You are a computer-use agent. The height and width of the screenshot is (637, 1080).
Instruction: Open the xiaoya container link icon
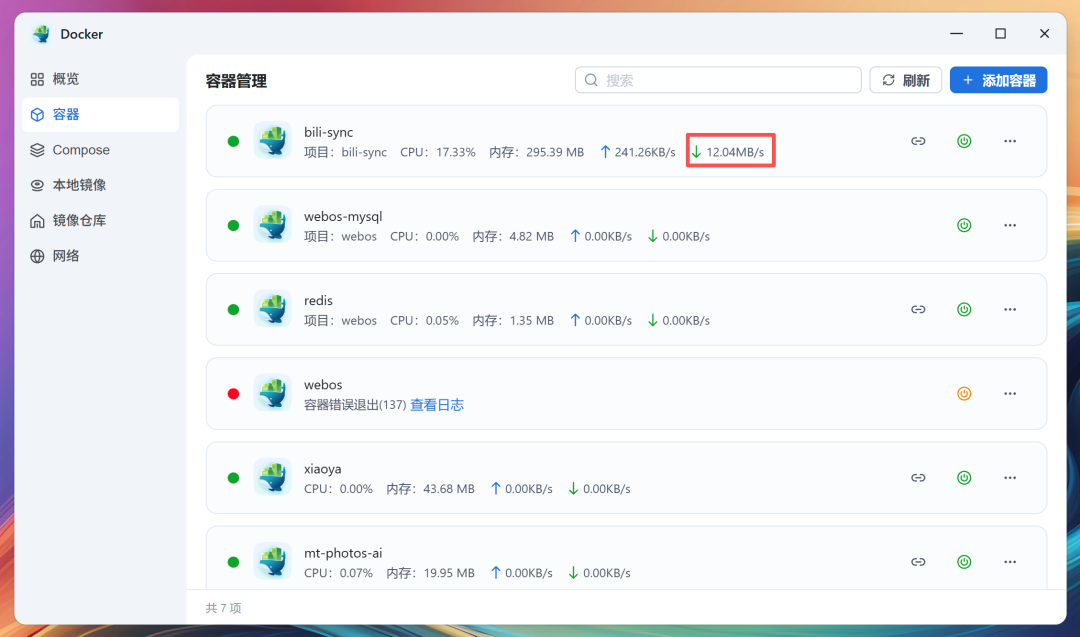[918, 478]
